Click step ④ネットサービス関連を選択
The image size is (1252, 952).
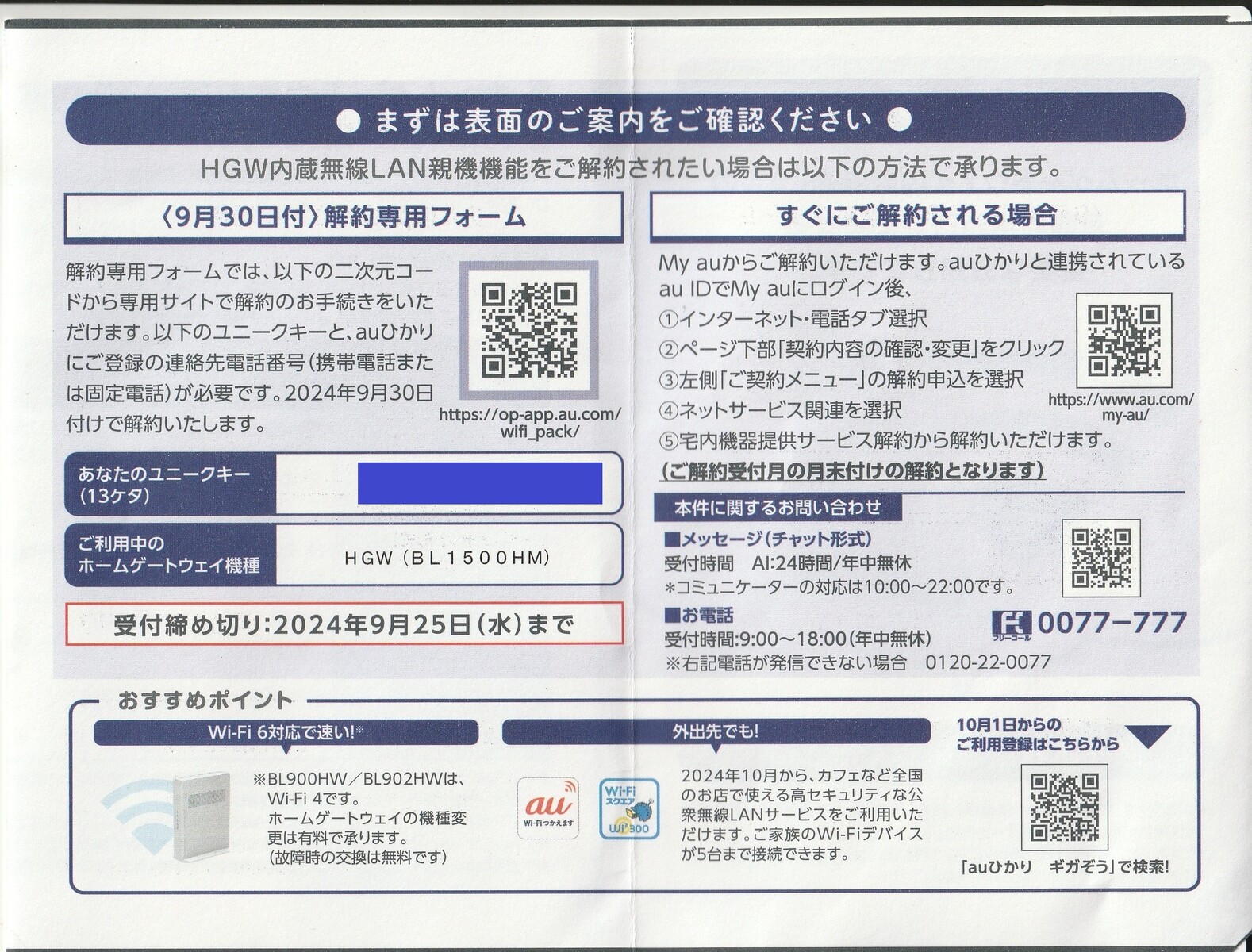[x=780, y=410]
